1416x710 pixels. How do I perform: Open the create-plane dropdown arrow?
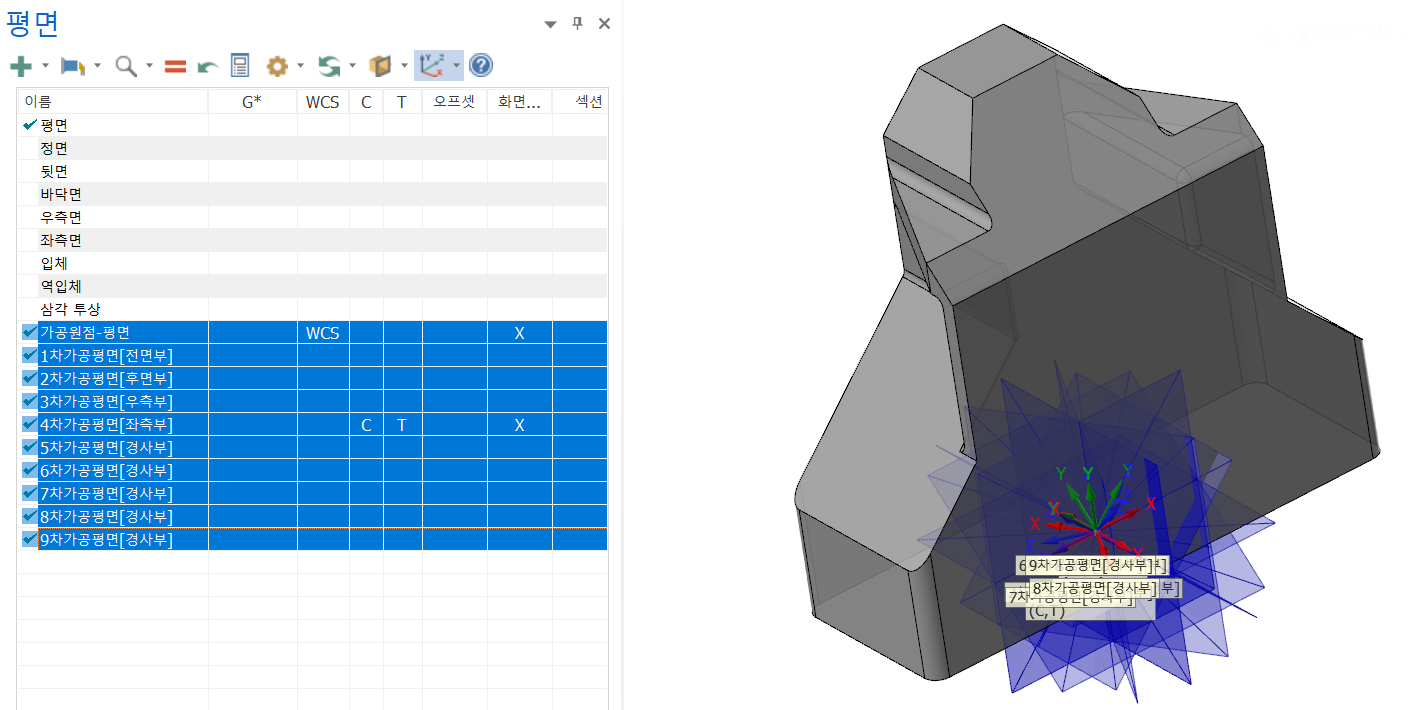tap(45, 66)
